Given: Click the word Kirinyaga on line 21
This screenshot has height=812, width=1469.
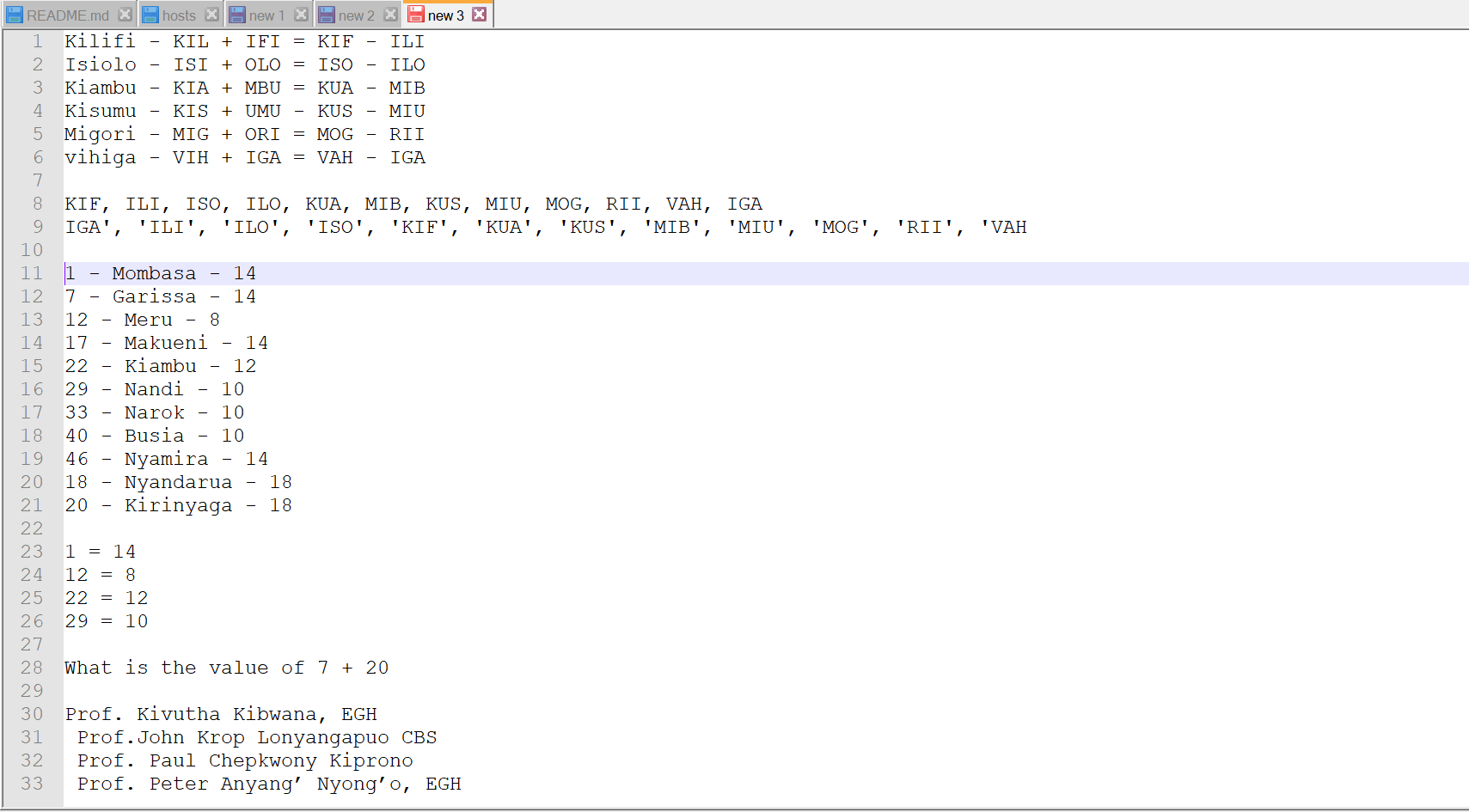Looking at the screenshot, I should tap(178, 505).
